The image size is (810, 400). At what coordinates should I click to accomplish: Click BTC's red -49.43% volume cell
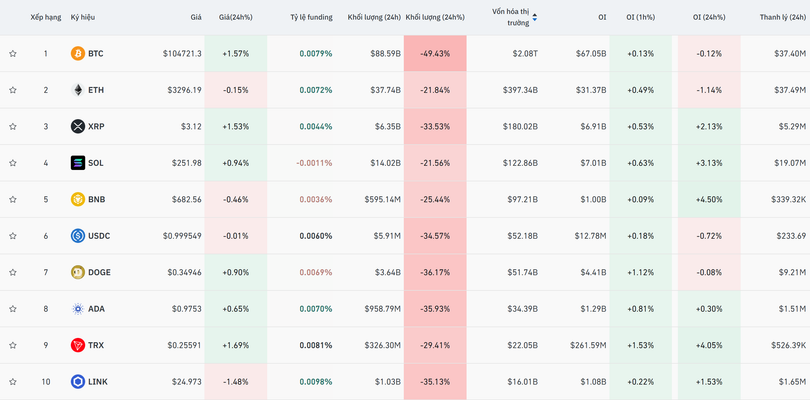(x=434, y=53)
